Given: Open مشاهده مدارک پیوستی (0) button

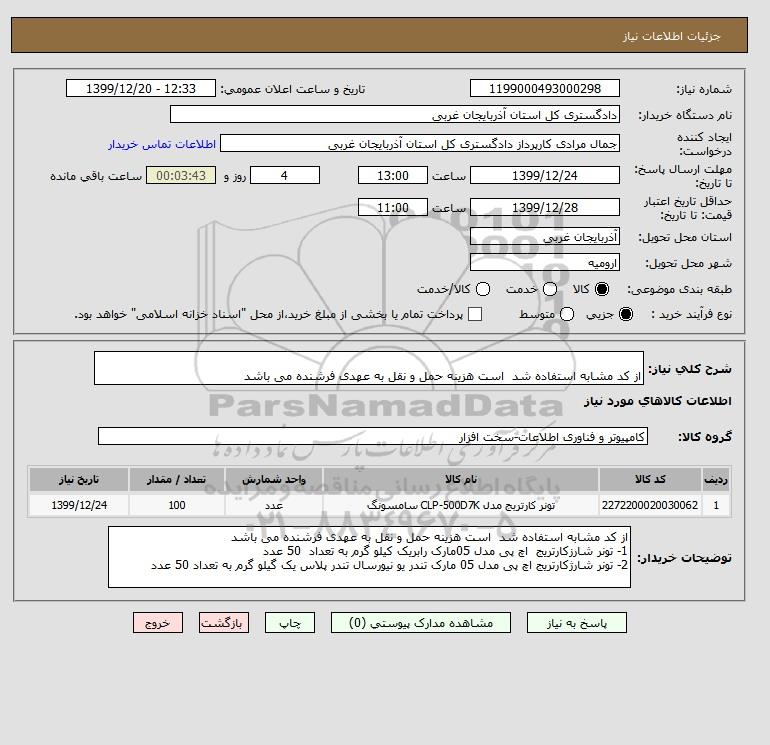Looking at the screenshot, I should 421,623.
